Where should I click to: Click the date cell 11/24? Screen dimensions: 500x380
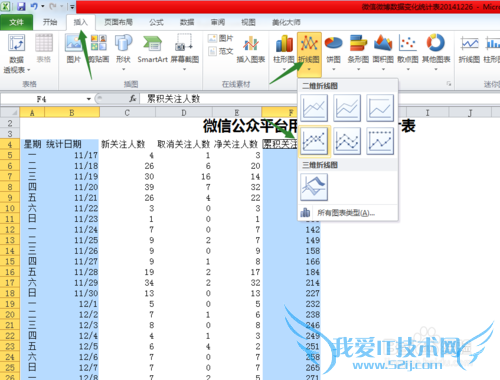pos(72,229)
